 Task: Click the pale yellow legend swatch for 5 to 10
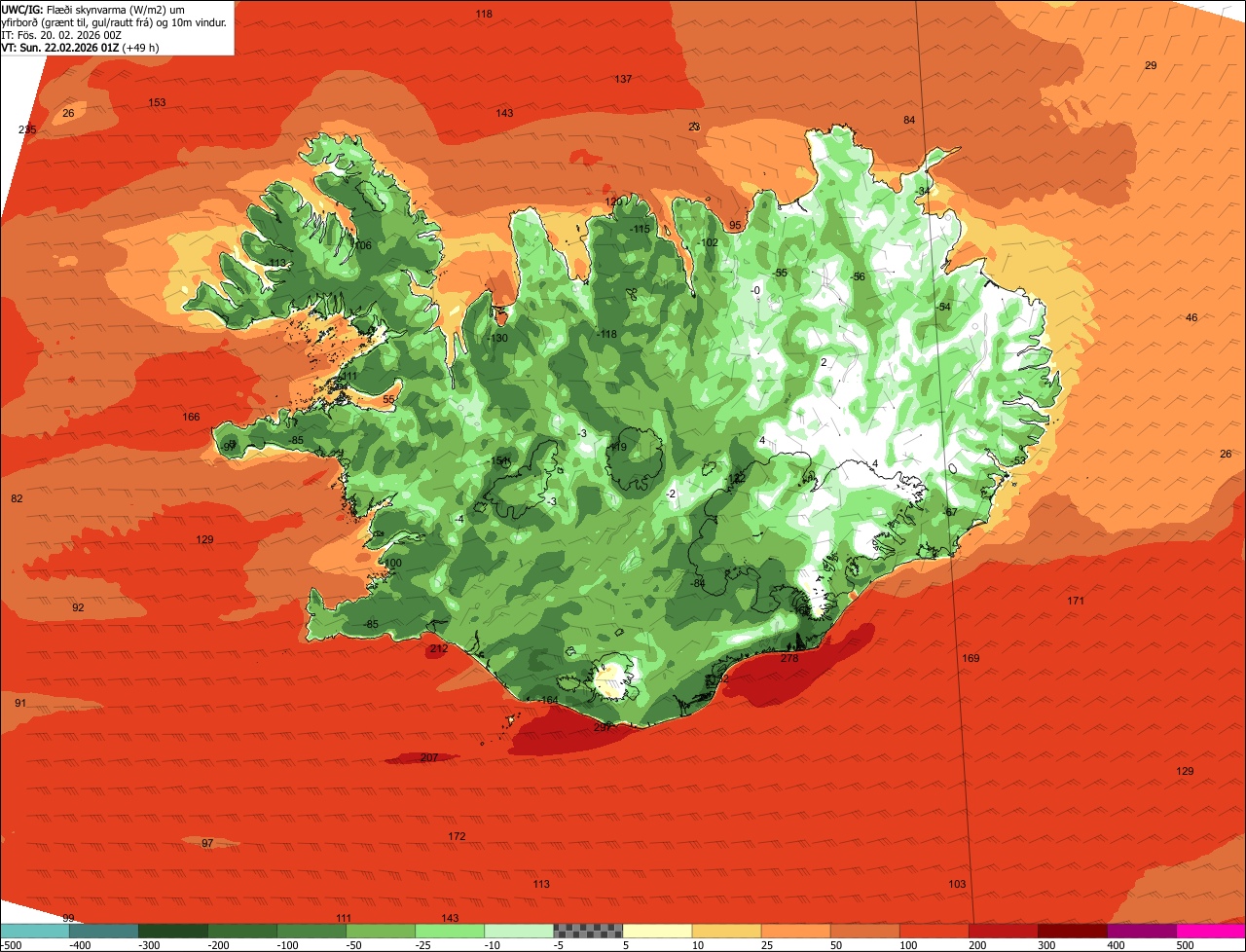pyautogui.click(x=657, y=931)
